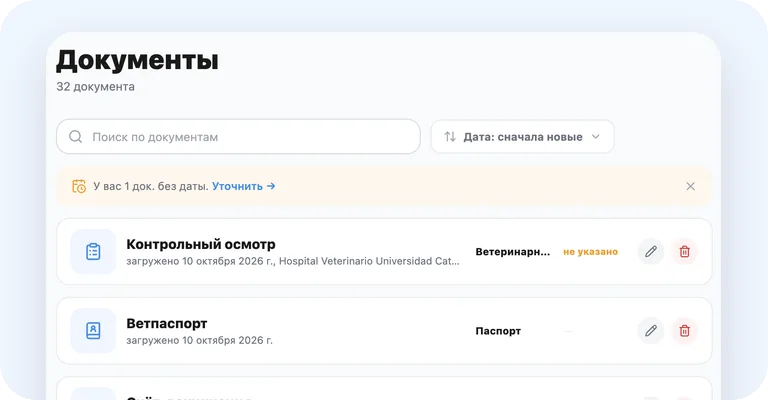The height and width of the screenshot is (400, 768).
Task: Click the calendar-clock warning icon
Action: point(79,186)
